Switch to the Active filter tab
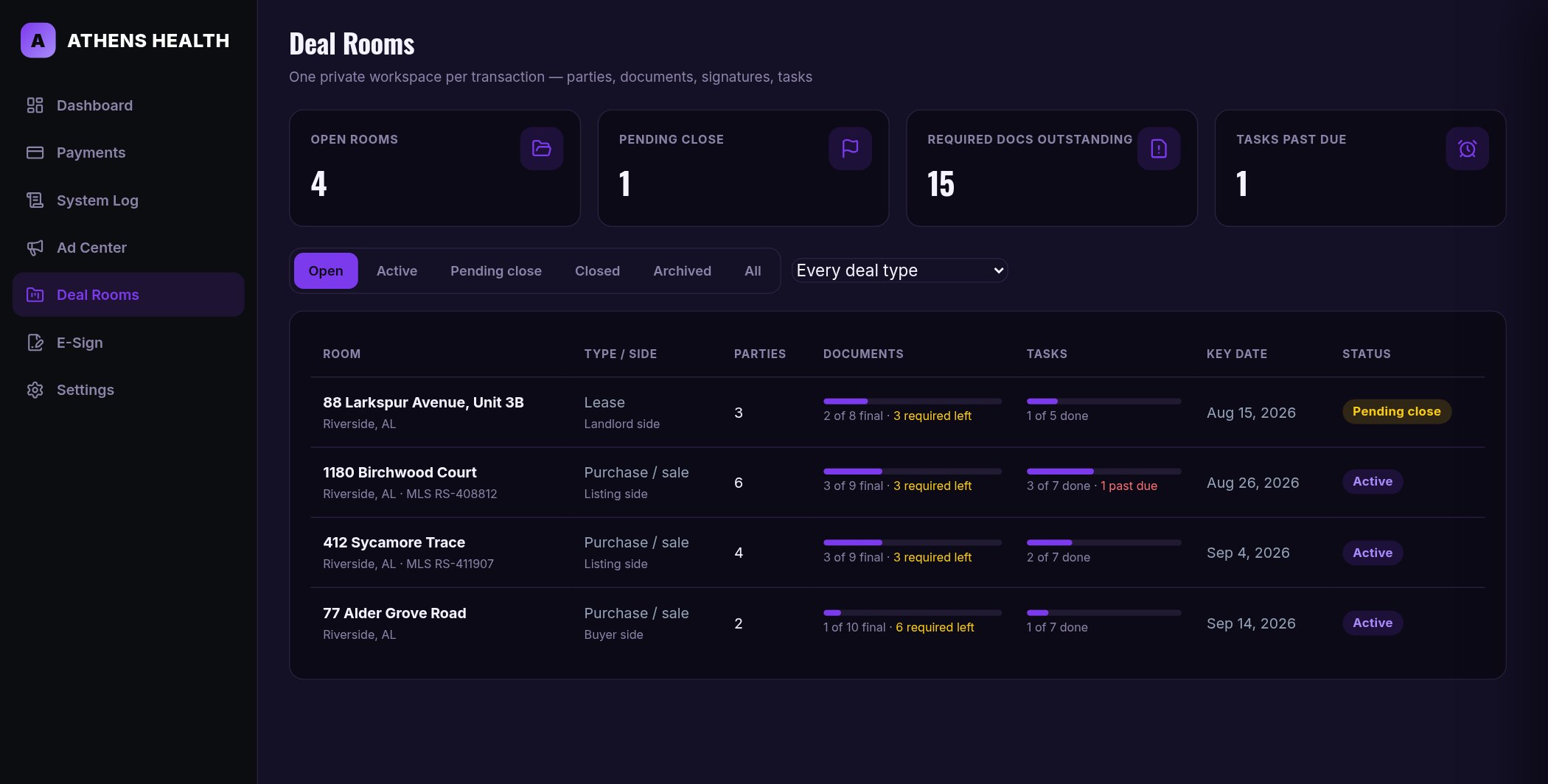Viewport: 1548px width, 784px height. 397,271
